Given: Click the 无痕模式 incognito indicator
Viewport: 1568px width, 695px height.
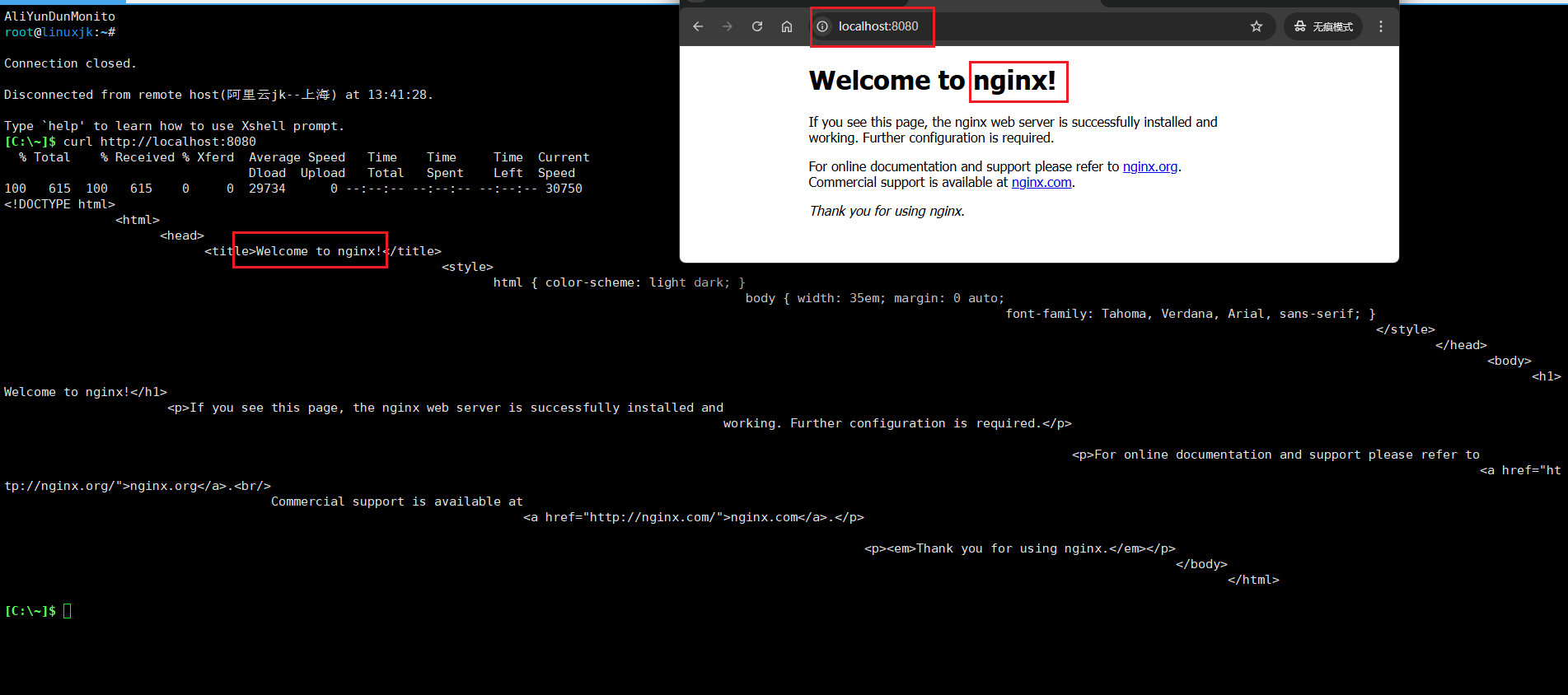Looking at the screenshot, I should tap(1323, 26).
